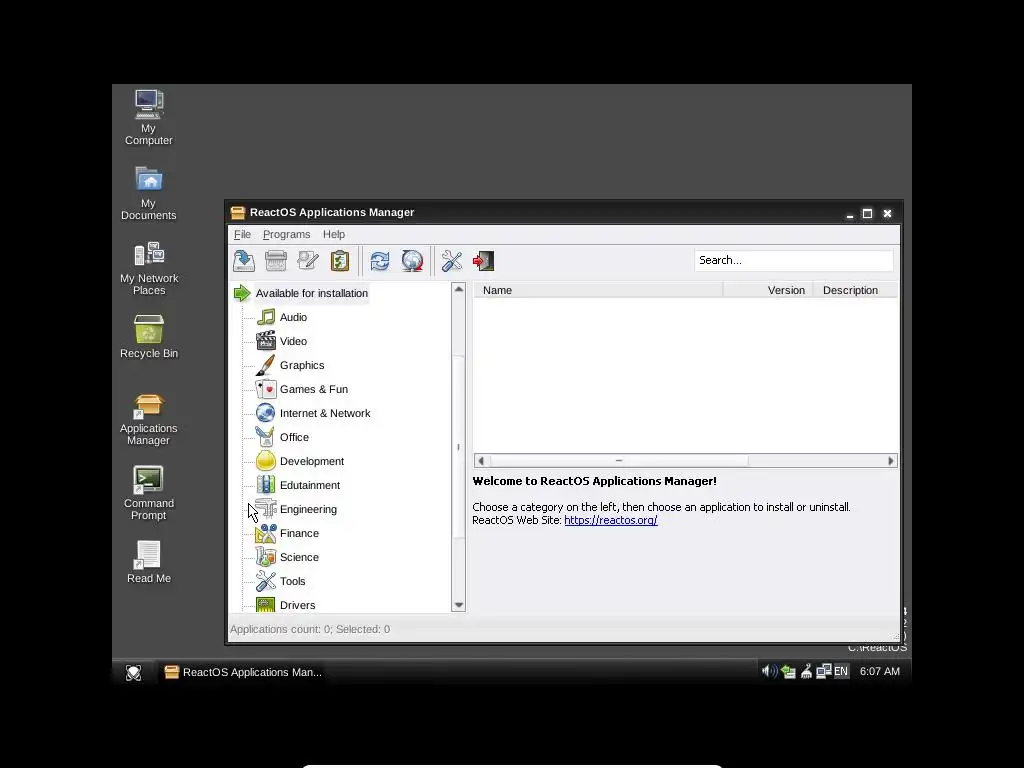Click list horizontal scrollbar right arrow
1024x768 pixels.
coord(890,461)
